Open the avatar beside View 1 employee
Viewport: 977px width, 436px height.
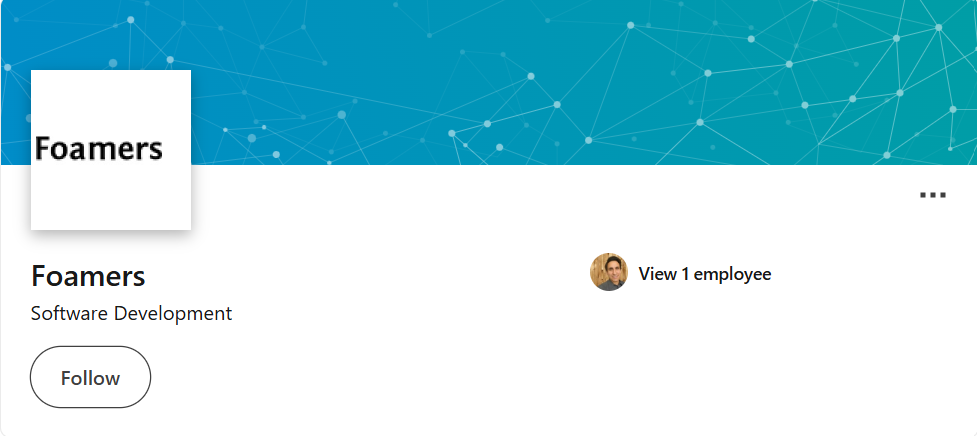pyautogui.click(x=609, y=272)
